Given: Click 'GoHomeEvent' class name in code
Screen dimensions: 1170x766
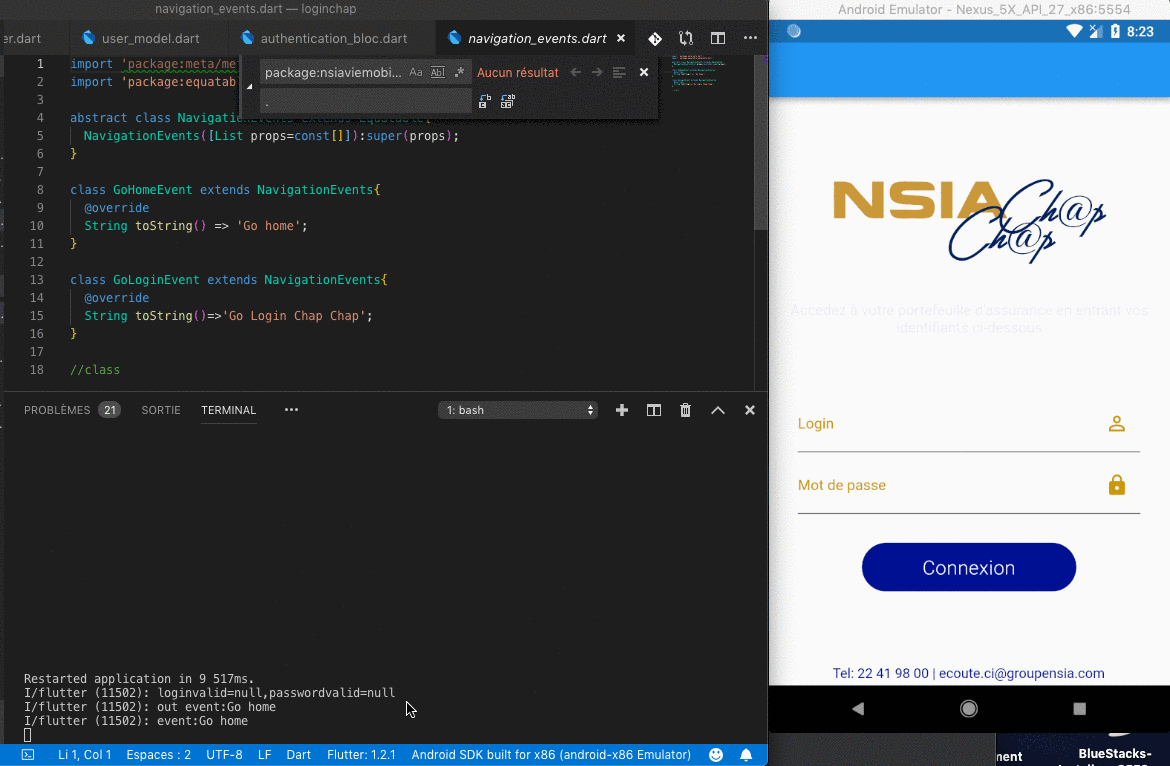Looking at the screenshot, I should click(x=152, y=189).
